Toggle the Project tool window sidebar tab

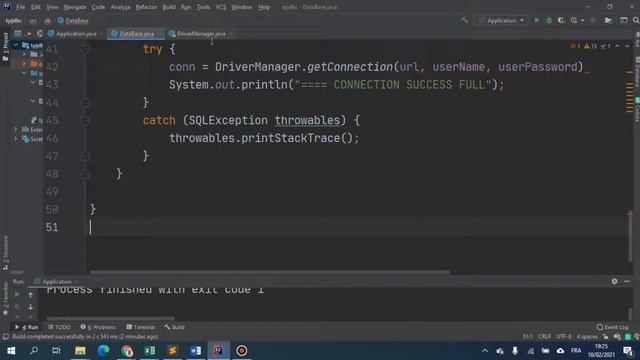pyautogui.click(x=5, y=47)
